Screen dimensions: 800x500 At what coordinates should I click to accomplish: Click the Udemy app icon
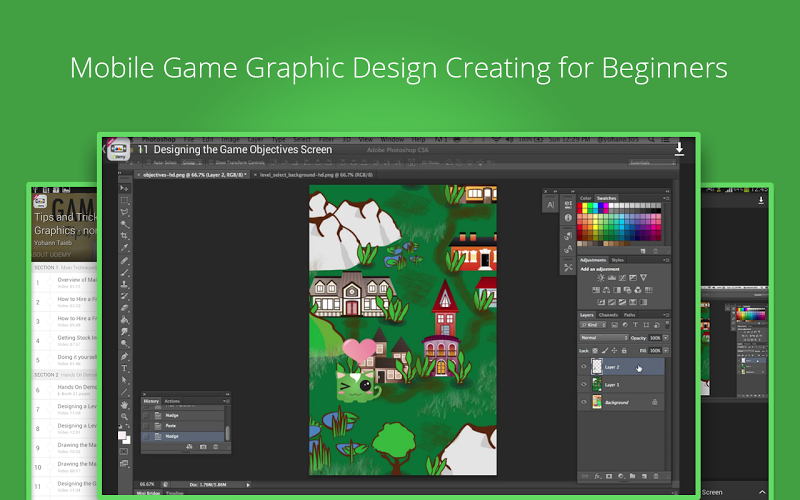[x=119, y=149]
